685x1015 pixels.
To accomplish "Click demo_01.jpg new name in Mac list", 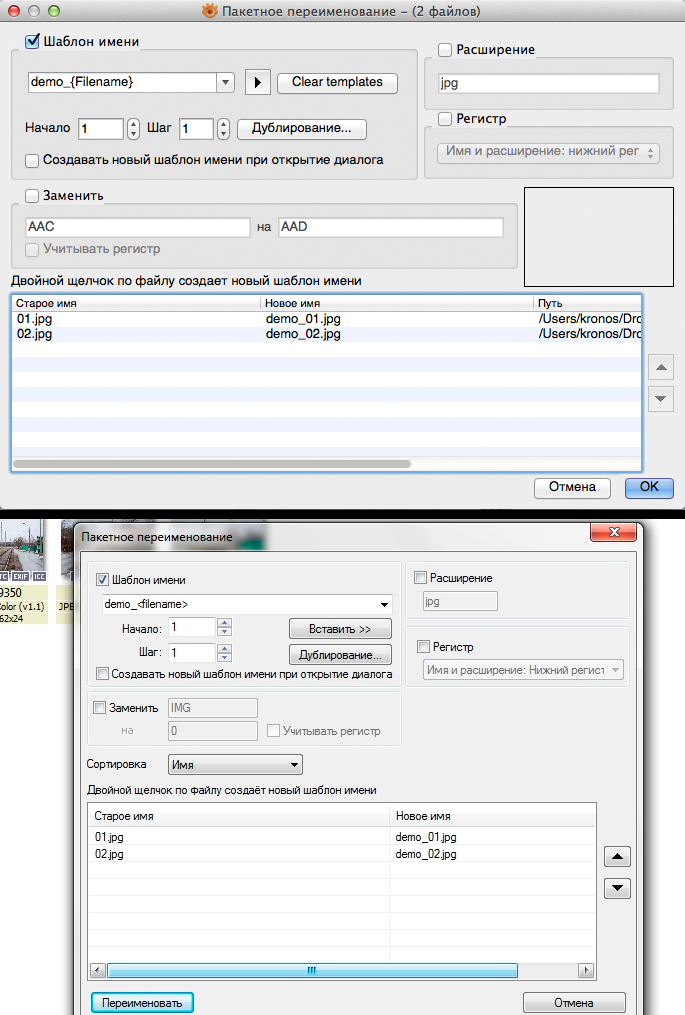I will click(303, 318).
